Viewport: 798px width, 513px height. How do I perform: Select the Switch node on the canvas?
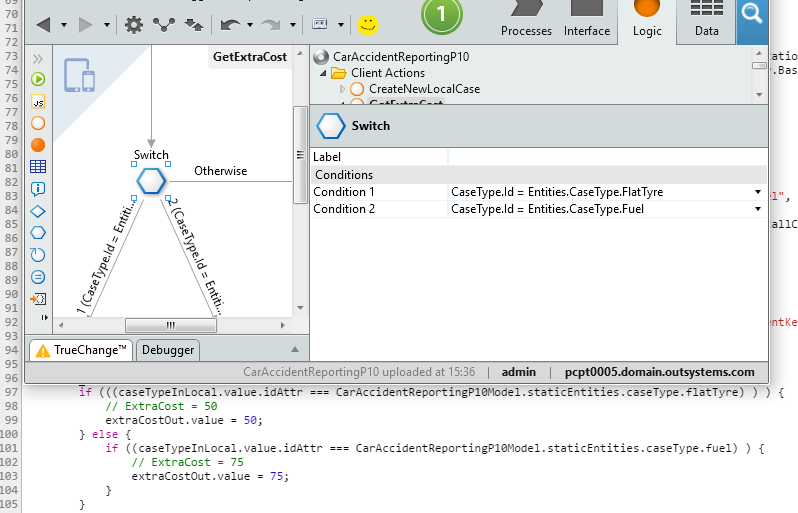point(151,181)
